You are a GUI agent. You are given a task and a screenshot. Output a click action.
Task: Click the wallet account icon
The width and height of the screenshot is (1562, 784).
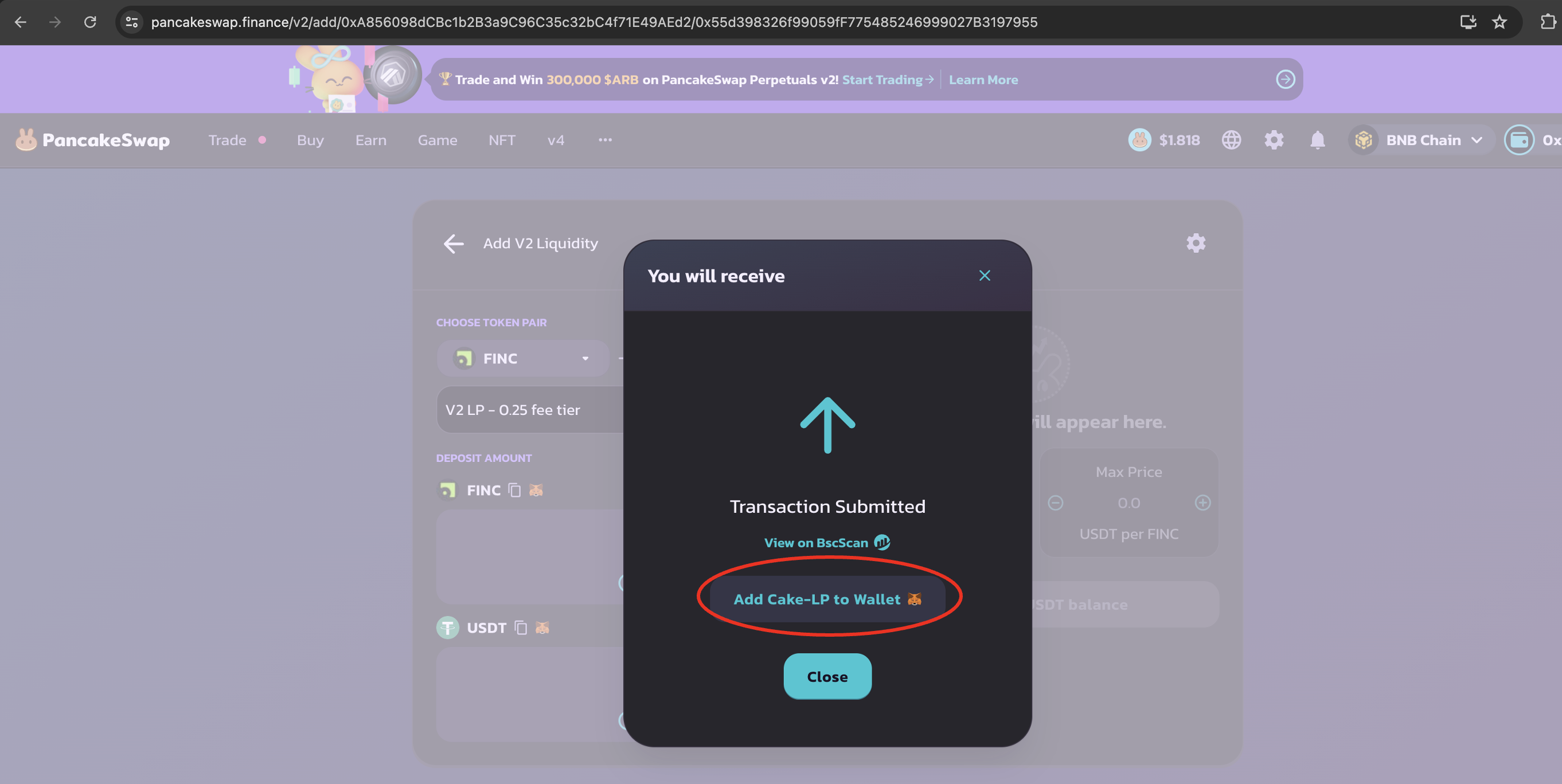point(1519,140)
